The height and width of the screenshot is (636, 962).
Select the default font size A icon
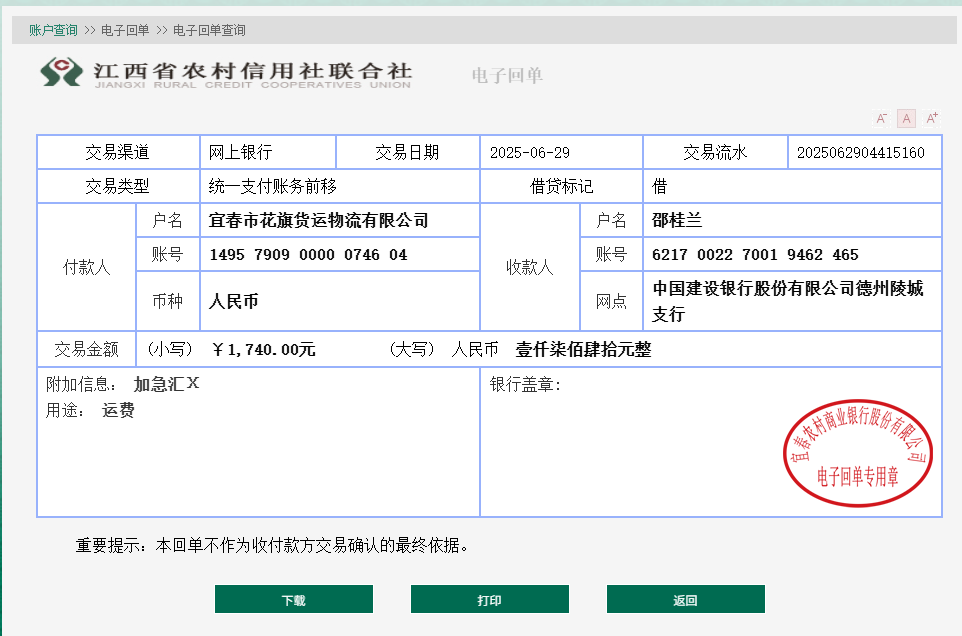[x=906, y=118]
